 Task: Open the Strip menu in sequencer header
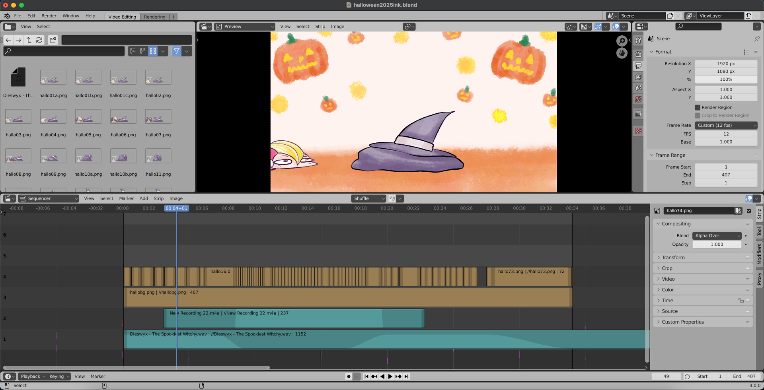coord(159,198)
